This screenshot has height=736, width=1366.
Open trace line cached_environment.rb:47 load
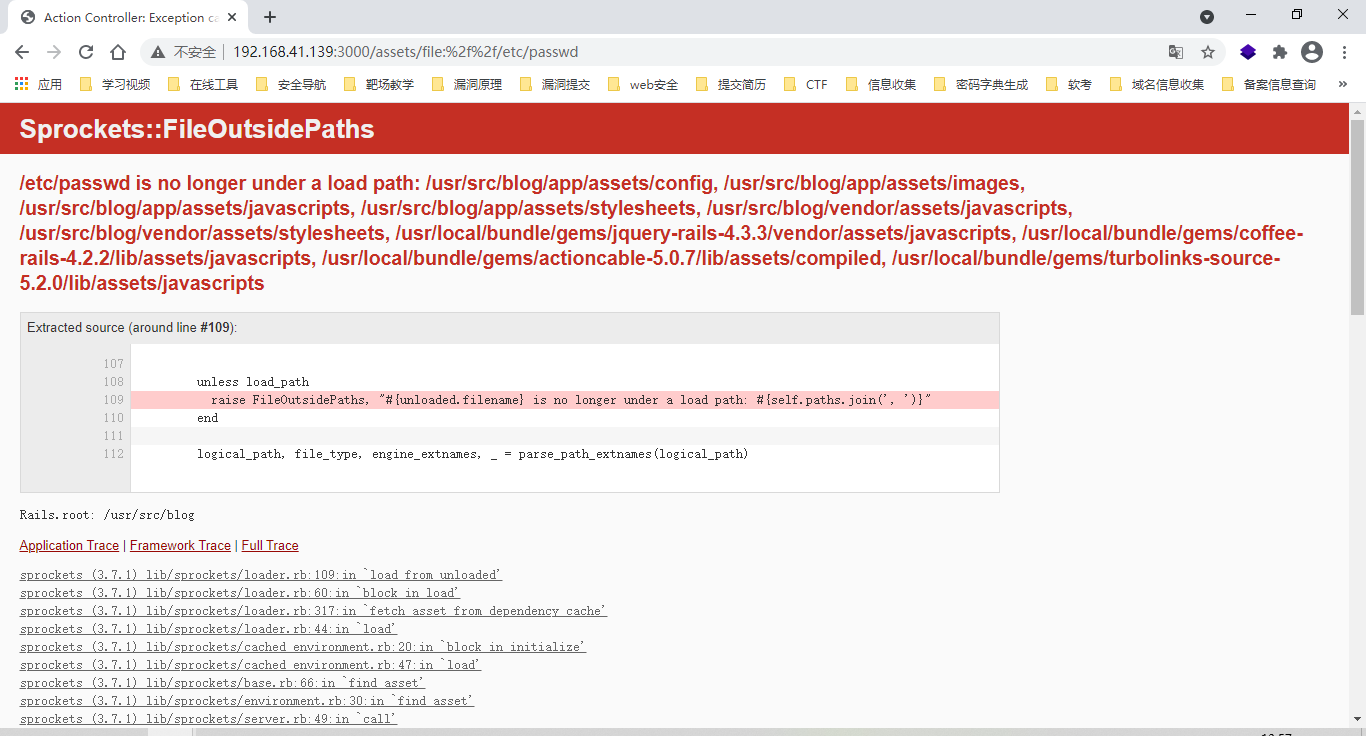point(250,665)
